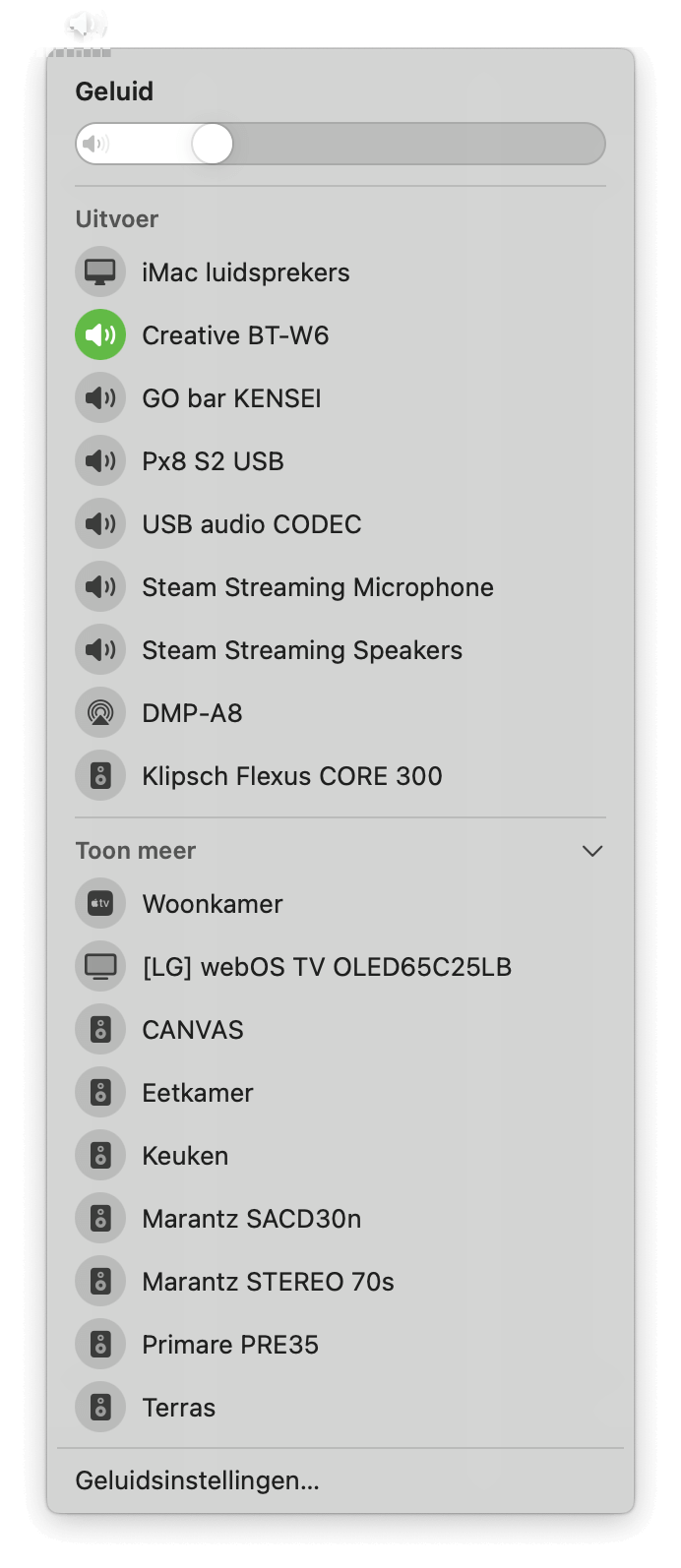
Task: Collapse the Toon meer chevron
Action: pos(591,851)
